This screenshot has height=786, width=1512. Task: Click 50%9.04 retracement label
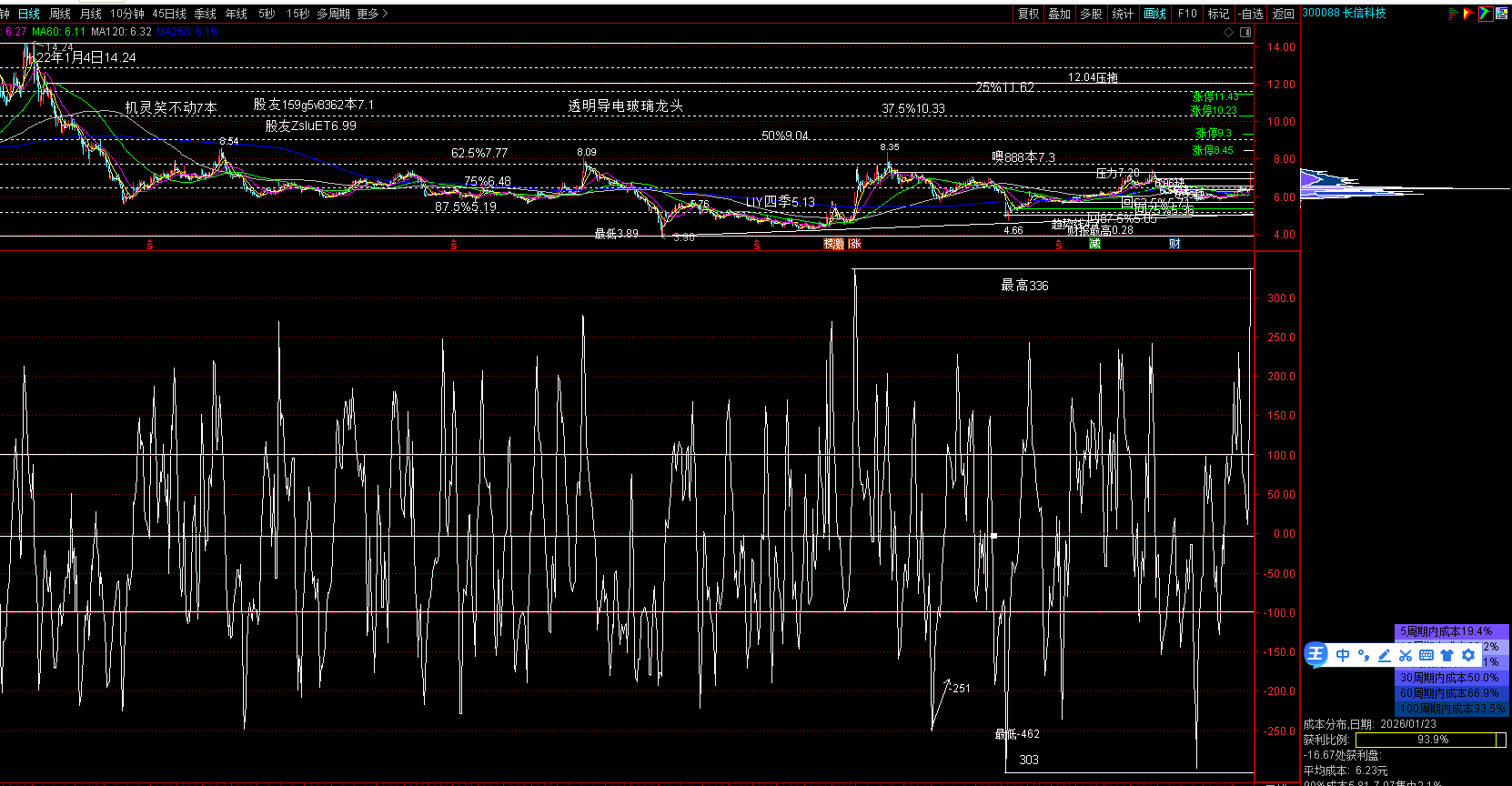pyautogui.click(x=785, y=136)
